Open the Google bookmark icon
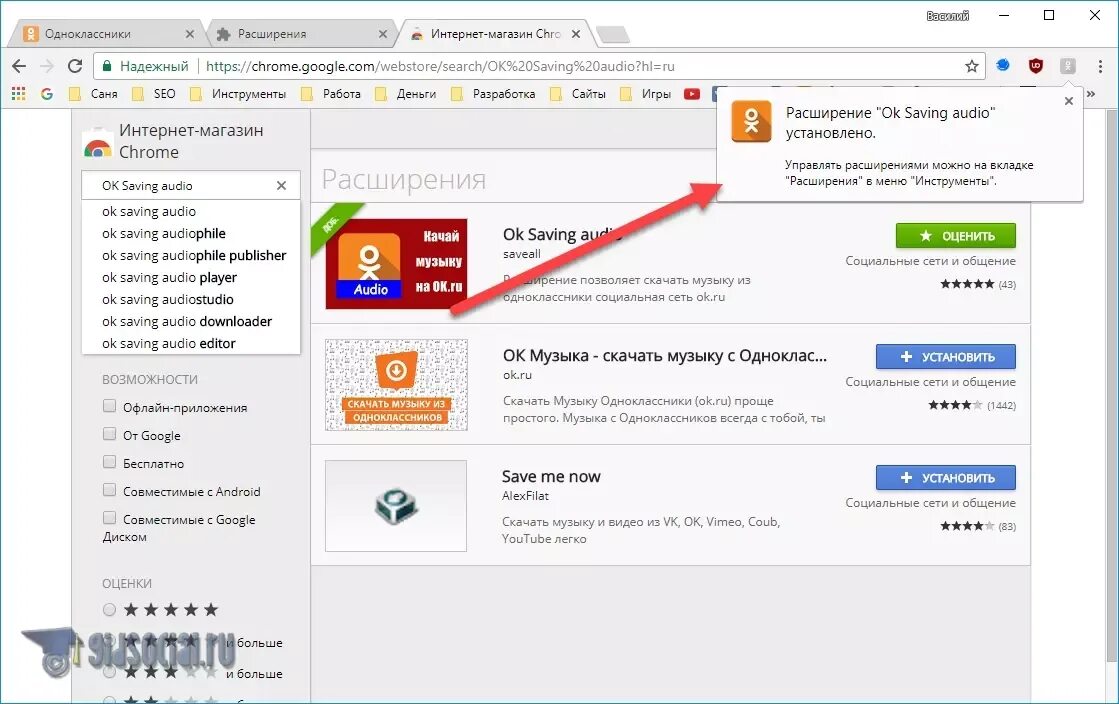1119x704 pixels. point(46,94)
